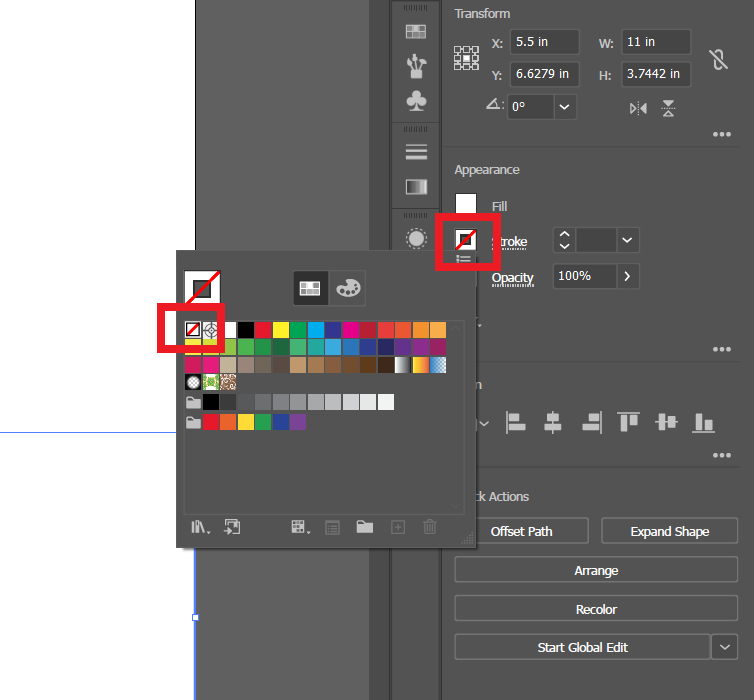Toggle Constrain Width and Height Proportions link
This screenshot has height=700, width=754.
point(718,60)
